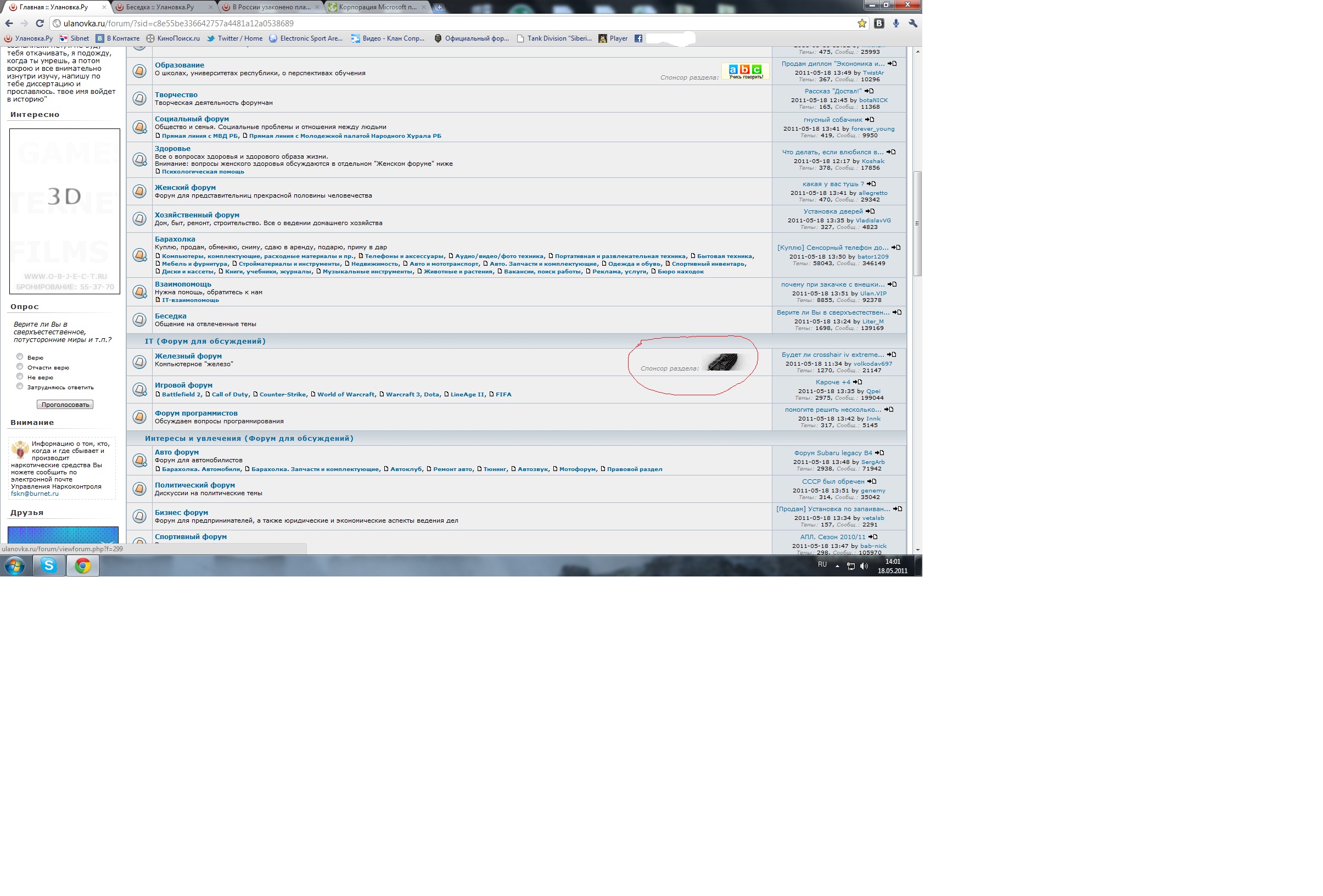
Task: Choose 'Затрудняюсь ответить' poll option
Action: point(20,387)
